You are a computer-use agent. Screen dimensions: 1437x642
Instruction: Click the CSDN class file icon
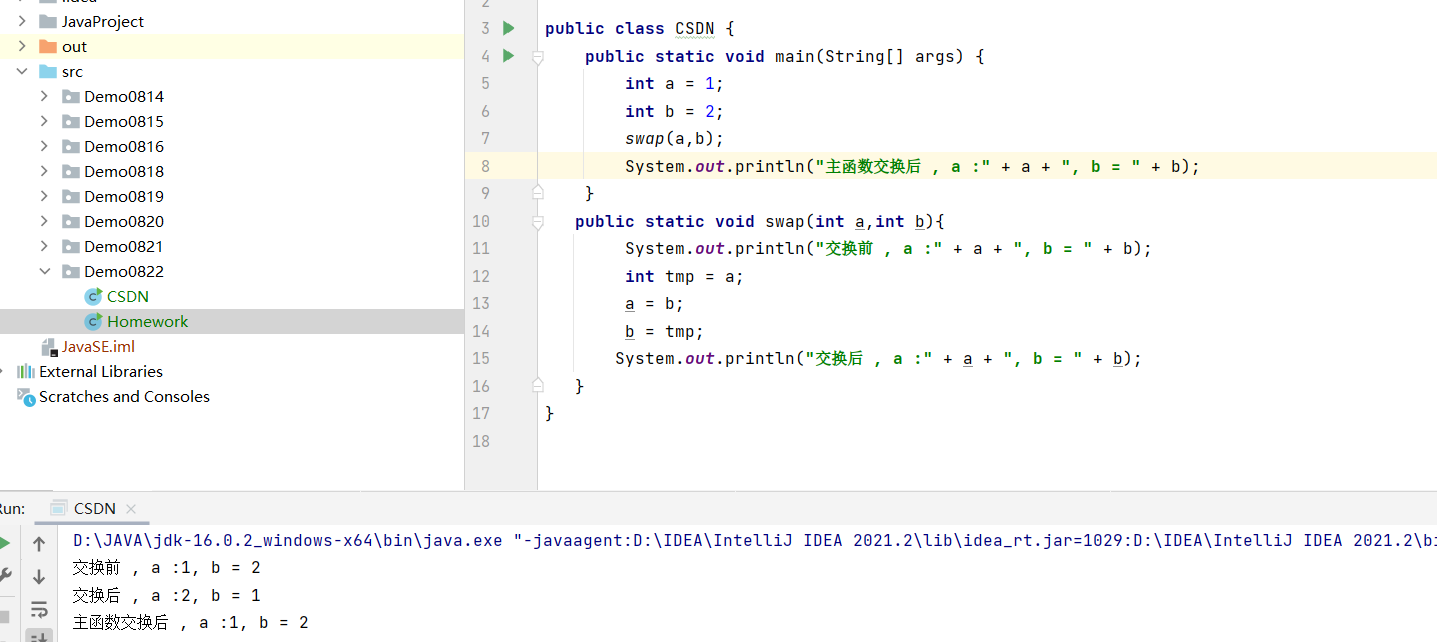click(x=94, y=296)
